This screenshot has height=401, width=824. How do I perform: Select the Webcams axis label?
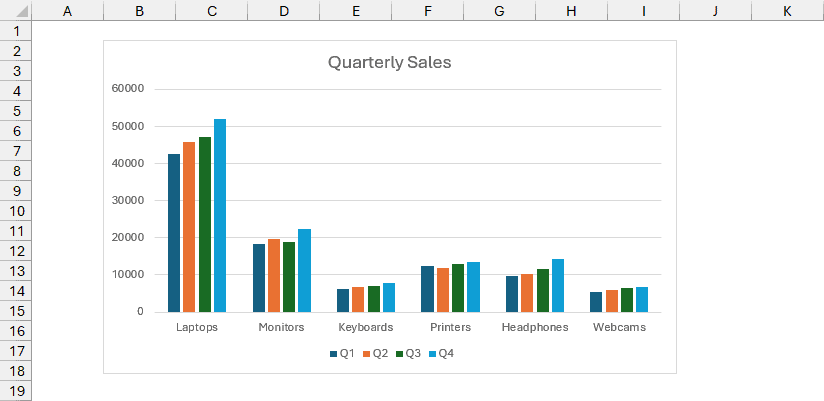tap(619, 327)
